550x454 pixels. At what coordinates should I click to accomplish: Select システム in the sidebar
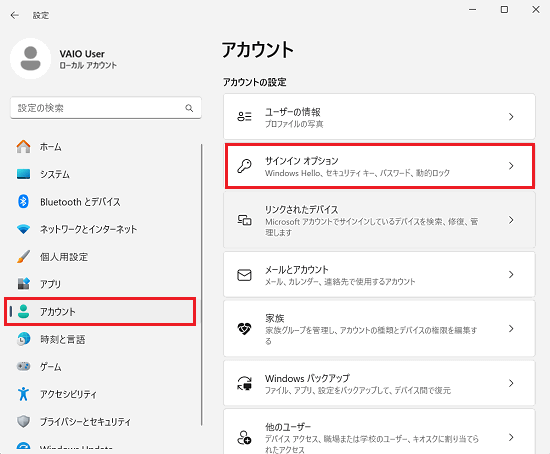coord(102,174)
